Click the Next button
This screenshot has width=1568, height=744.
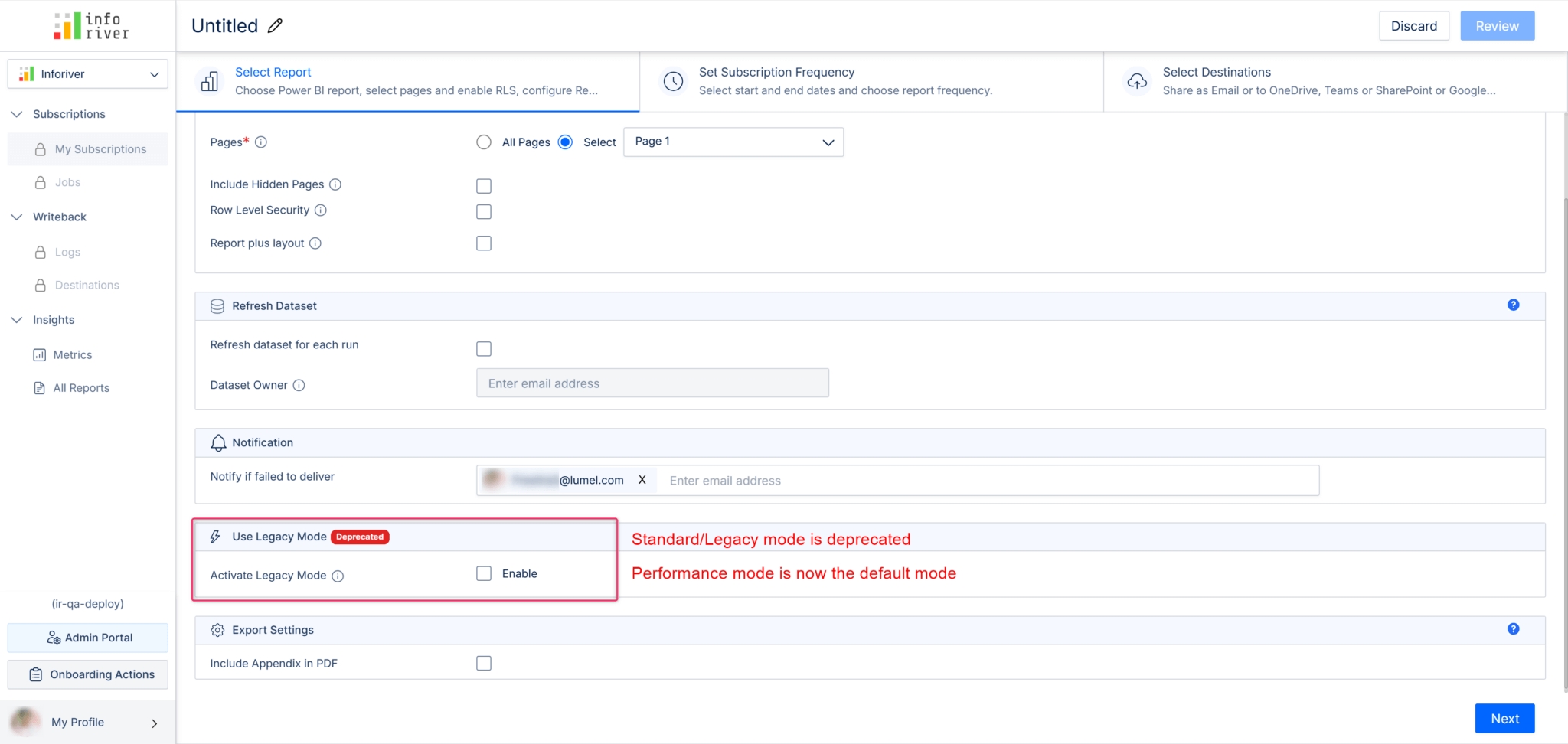click(1504, 719)
